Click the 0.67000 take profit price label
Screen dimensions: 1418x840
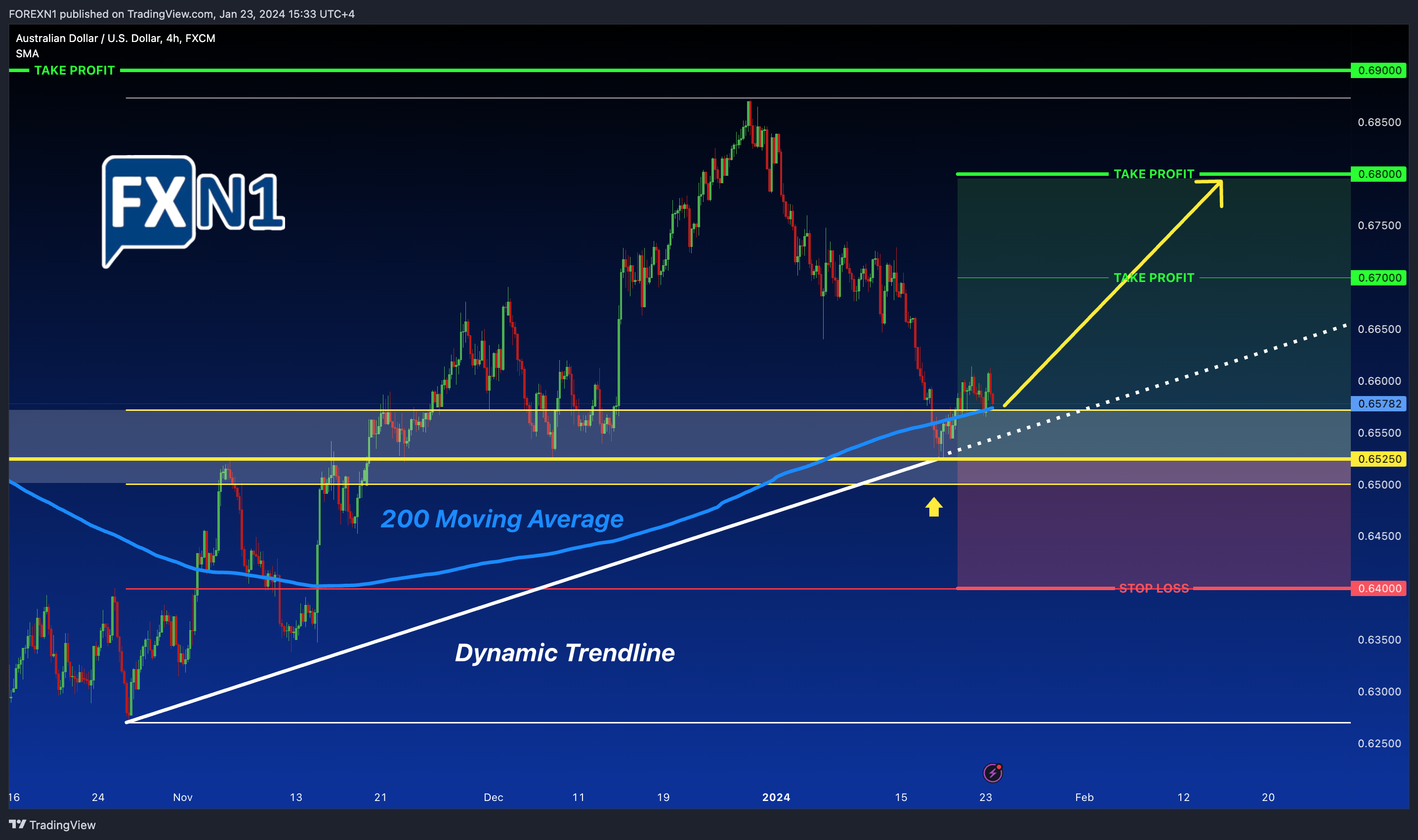tap(1378, 278)
